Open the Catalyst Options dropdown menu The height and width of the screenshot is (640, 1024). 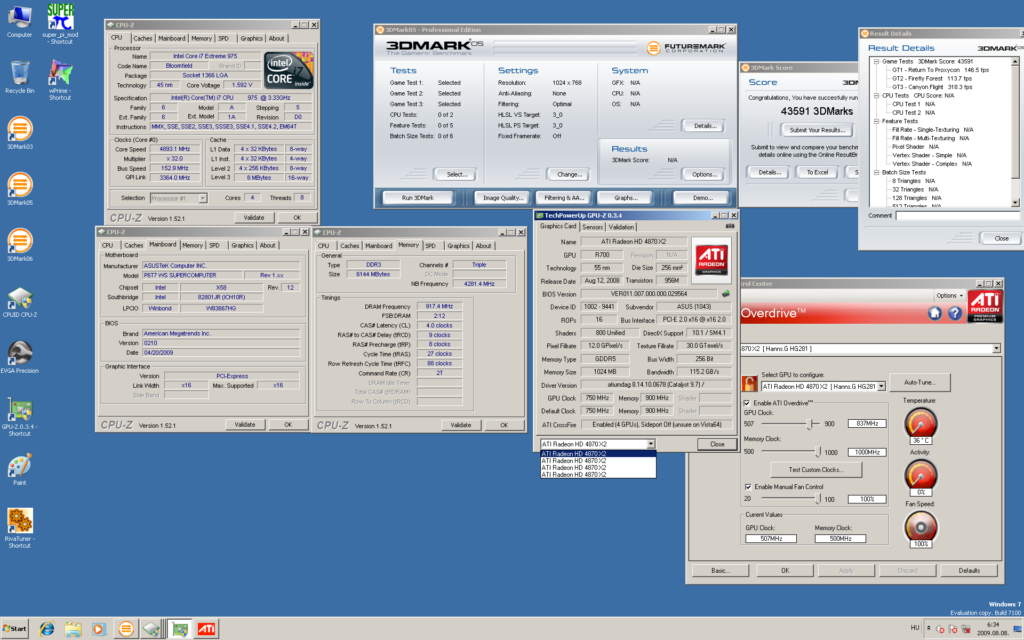[x=949, y=295]
